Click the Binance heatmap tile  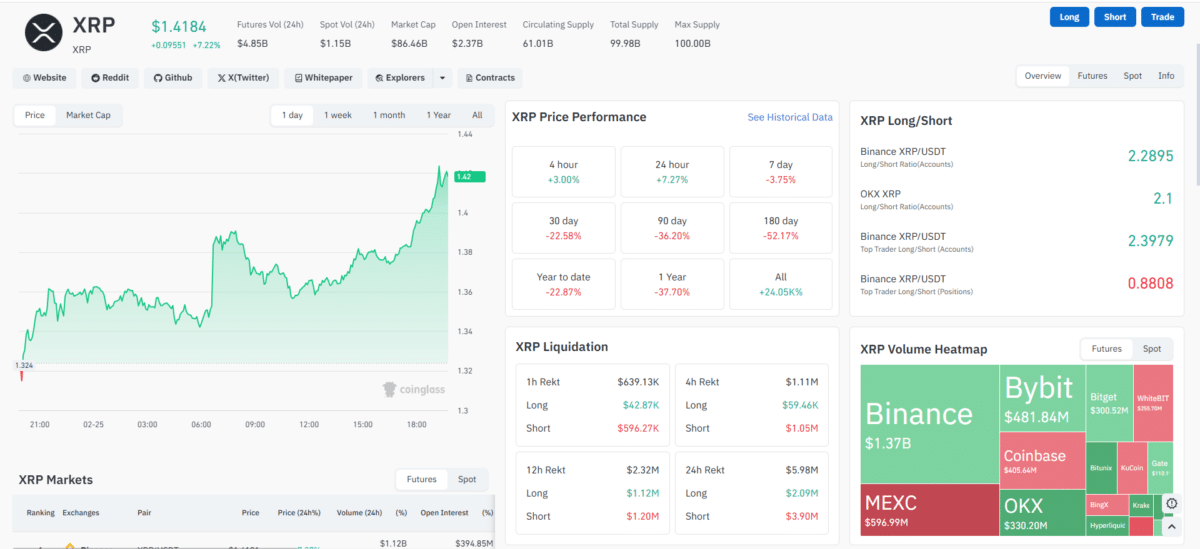tap(930, 423)
